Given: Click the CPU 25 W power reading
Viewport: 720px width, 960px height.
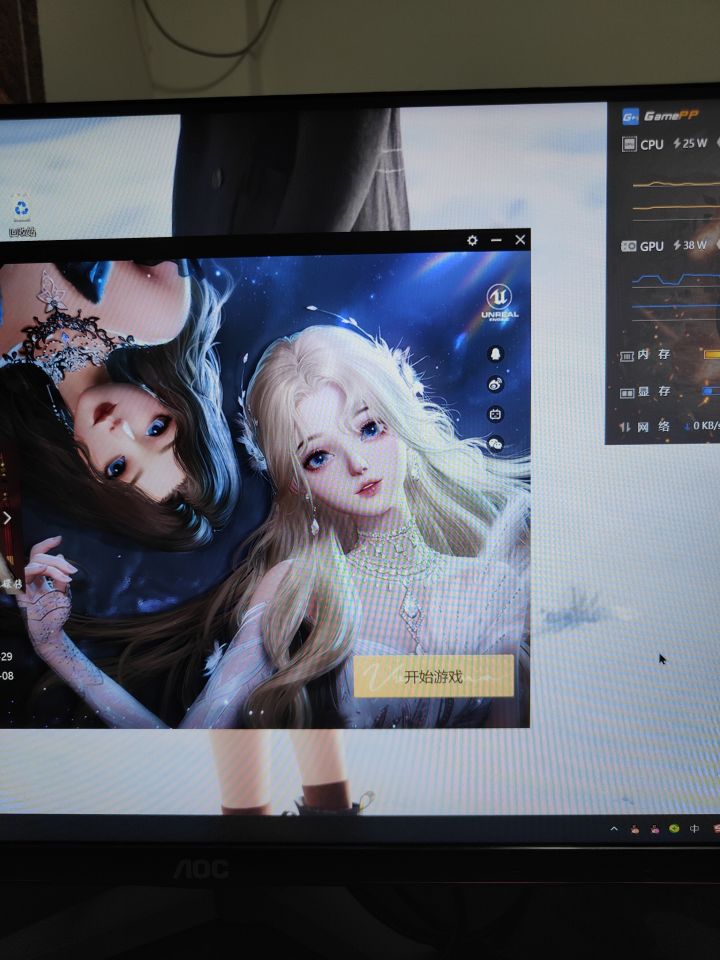Looking at the screenshot, I should coord(690,143).
